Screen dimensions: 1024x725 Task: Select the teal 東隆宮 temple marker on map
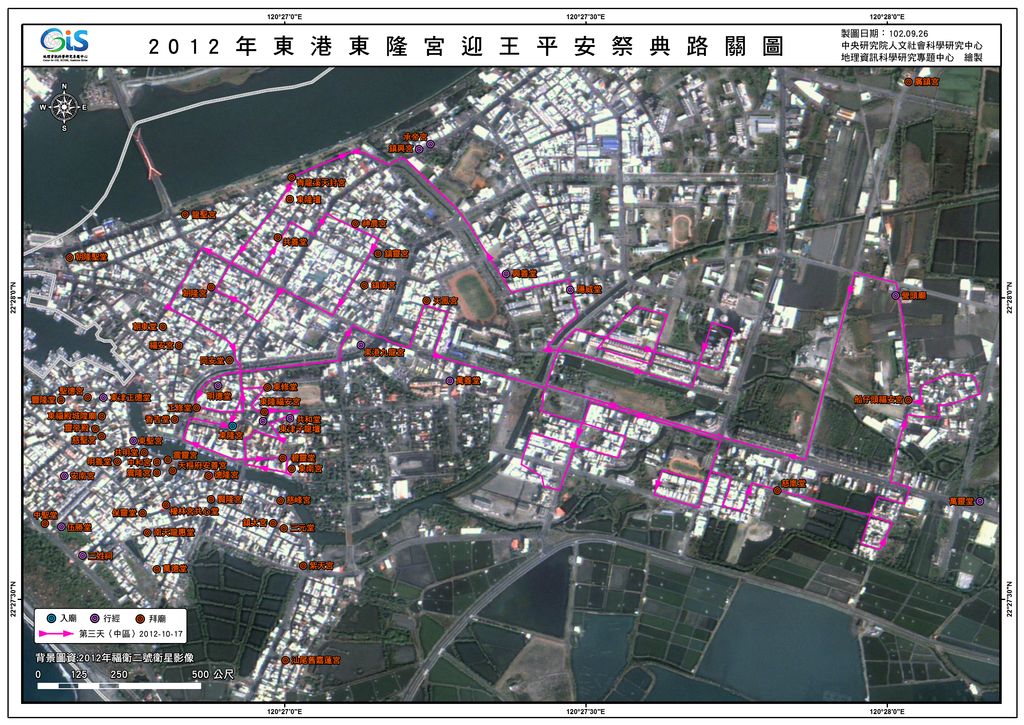coord(232,426)
